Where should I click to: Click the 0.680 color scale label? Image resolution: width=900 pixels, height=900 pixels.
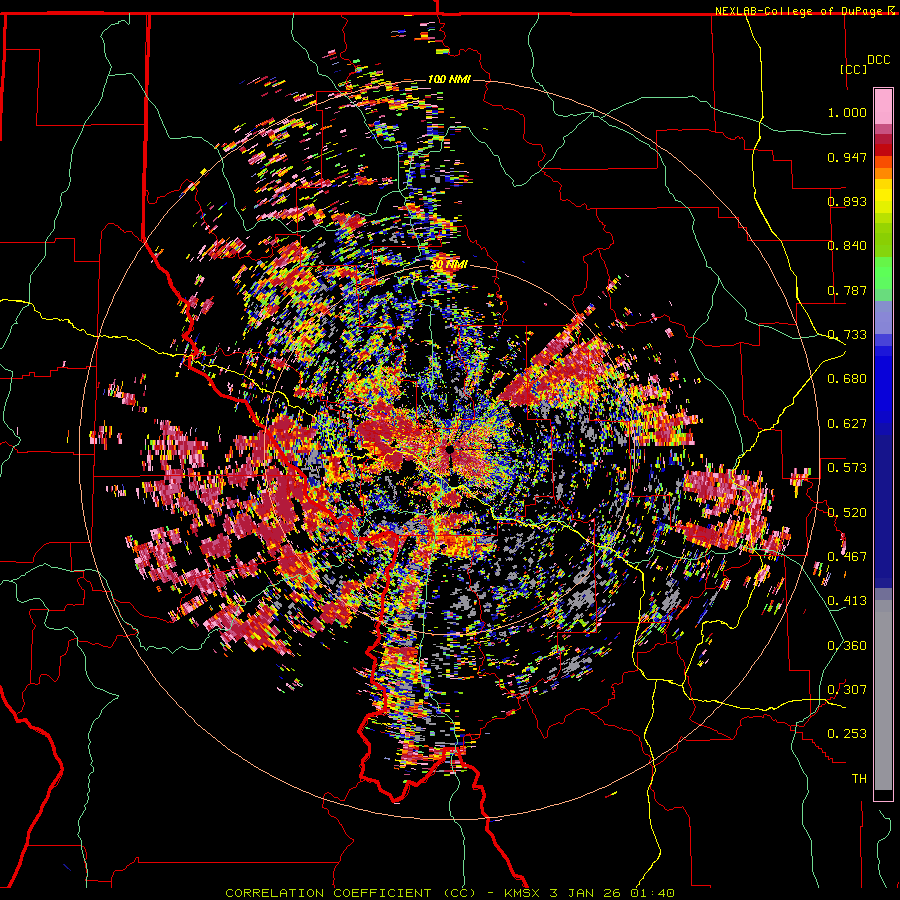[847, 379]
